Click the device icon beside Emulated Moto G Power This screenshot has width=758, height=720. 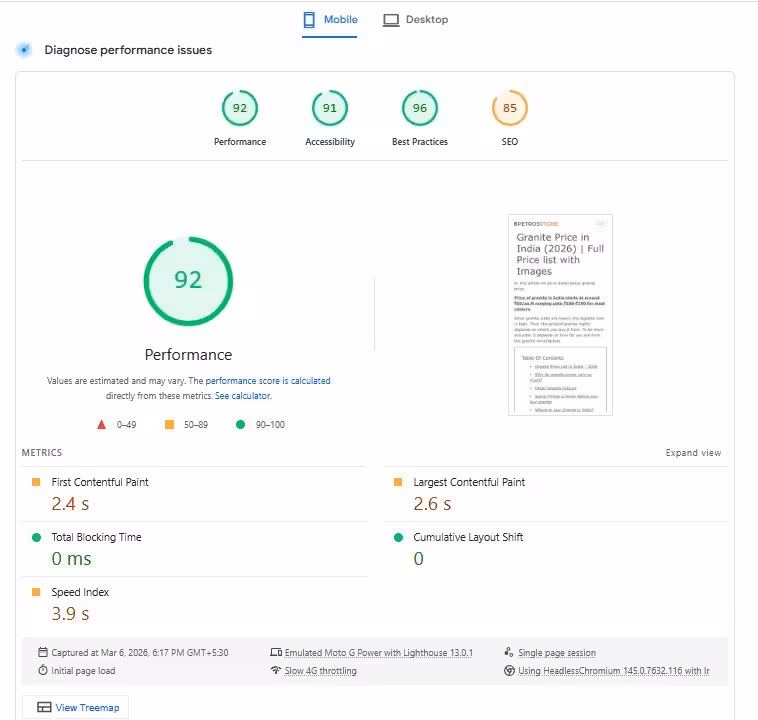point(276,652)
